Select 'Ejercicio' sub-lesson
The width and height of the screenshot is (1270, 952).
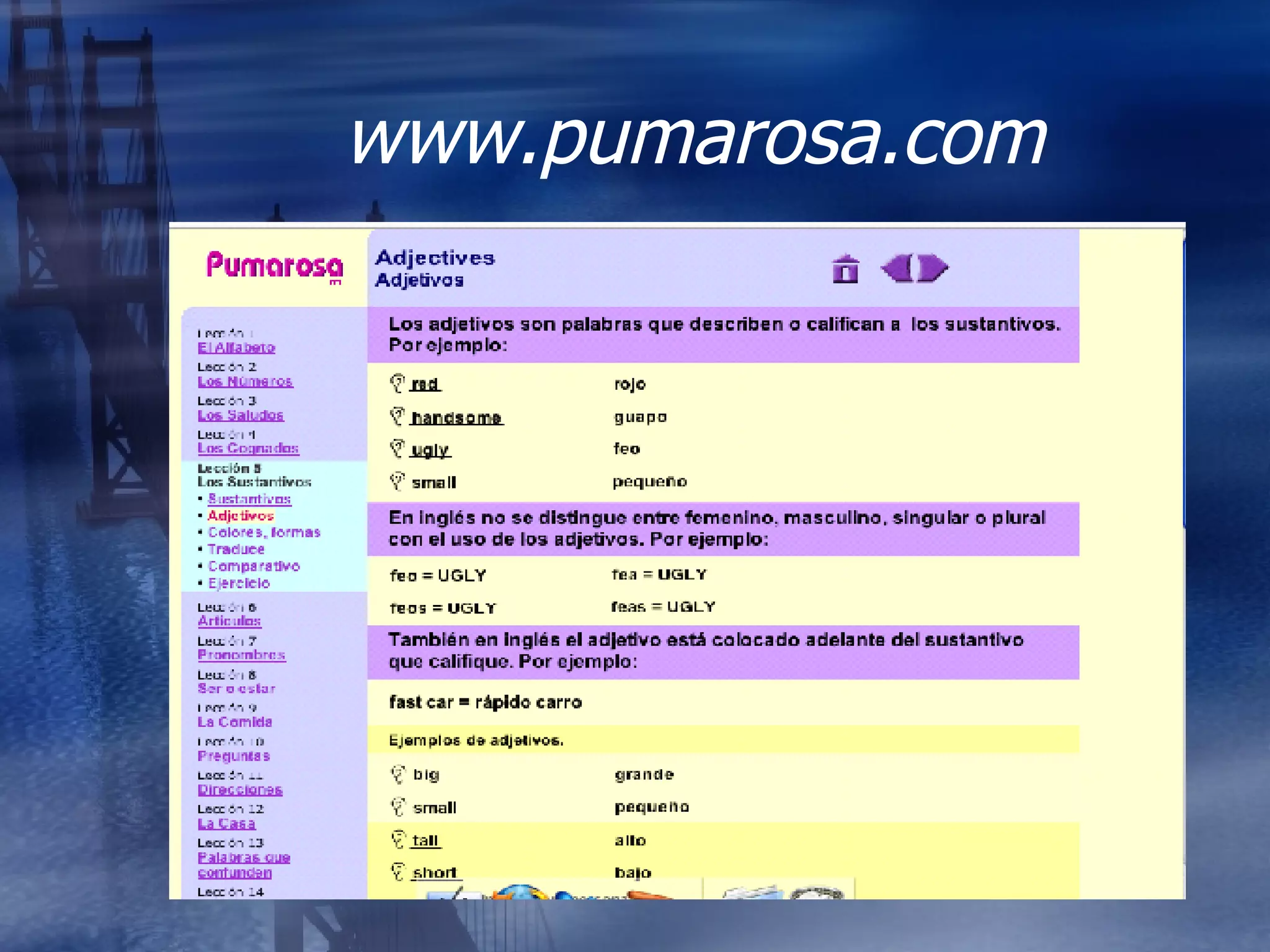pyautogui.click(x=239, y=583)
